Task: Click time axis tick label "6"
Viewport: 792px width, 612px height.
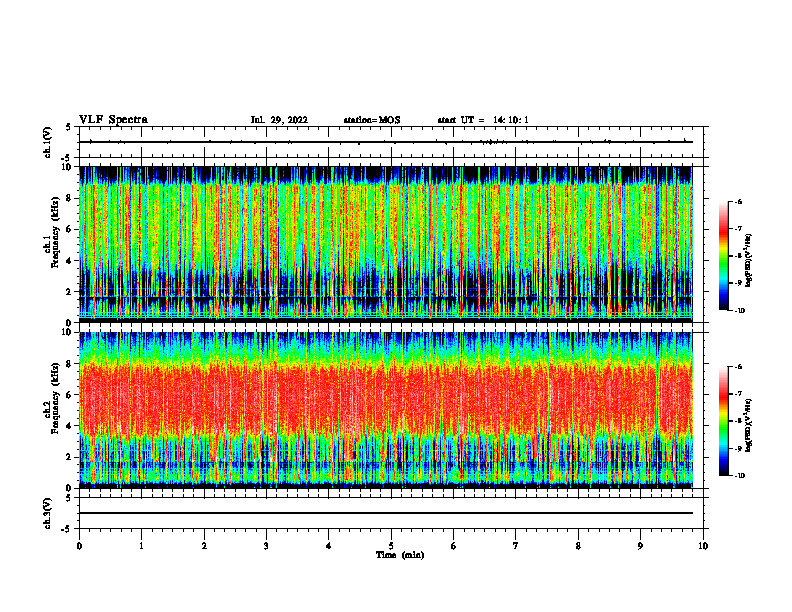Action: (454, 546)
